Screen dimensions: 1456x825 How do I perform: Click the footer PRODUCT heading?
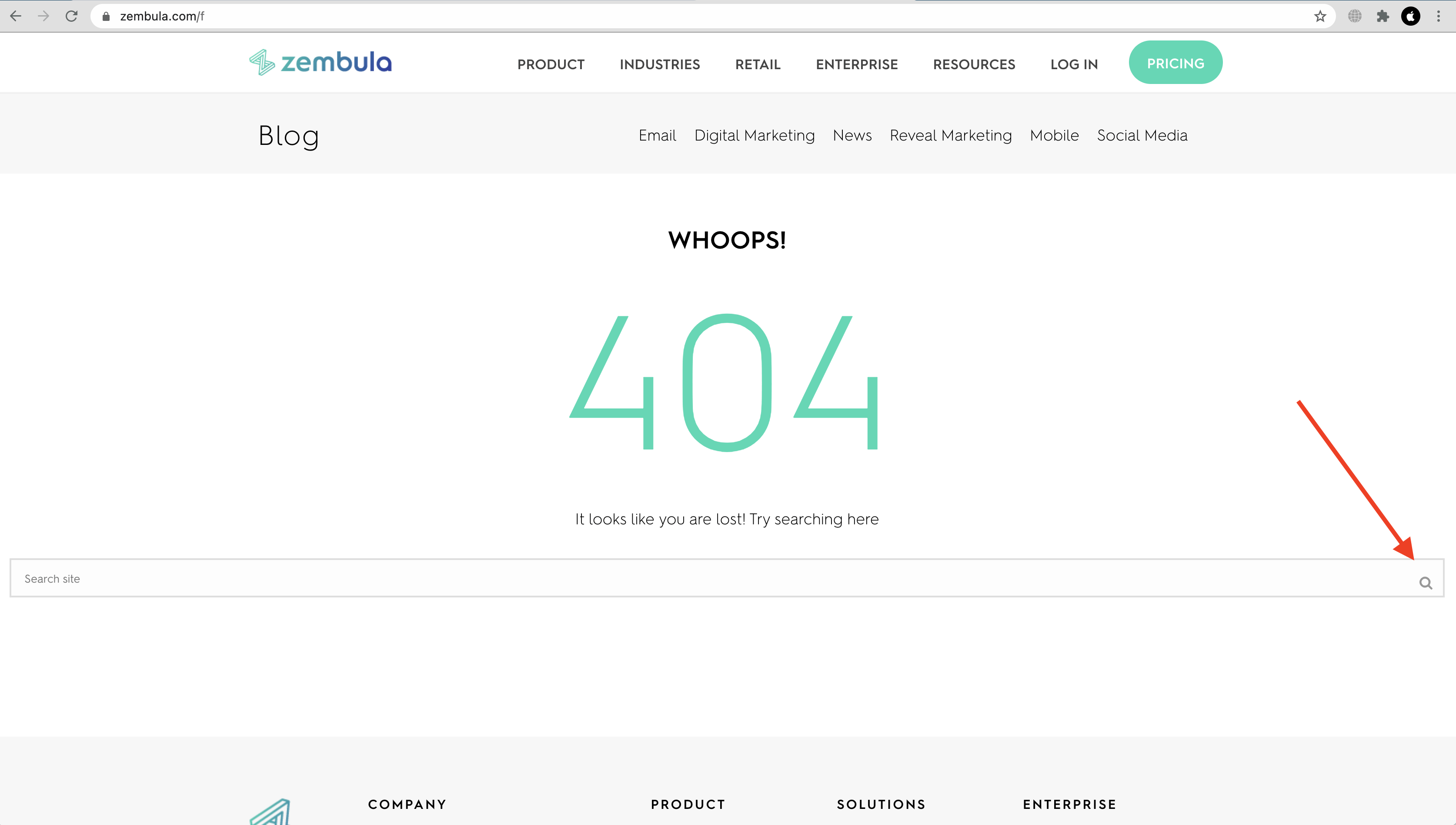click(688, 804)
